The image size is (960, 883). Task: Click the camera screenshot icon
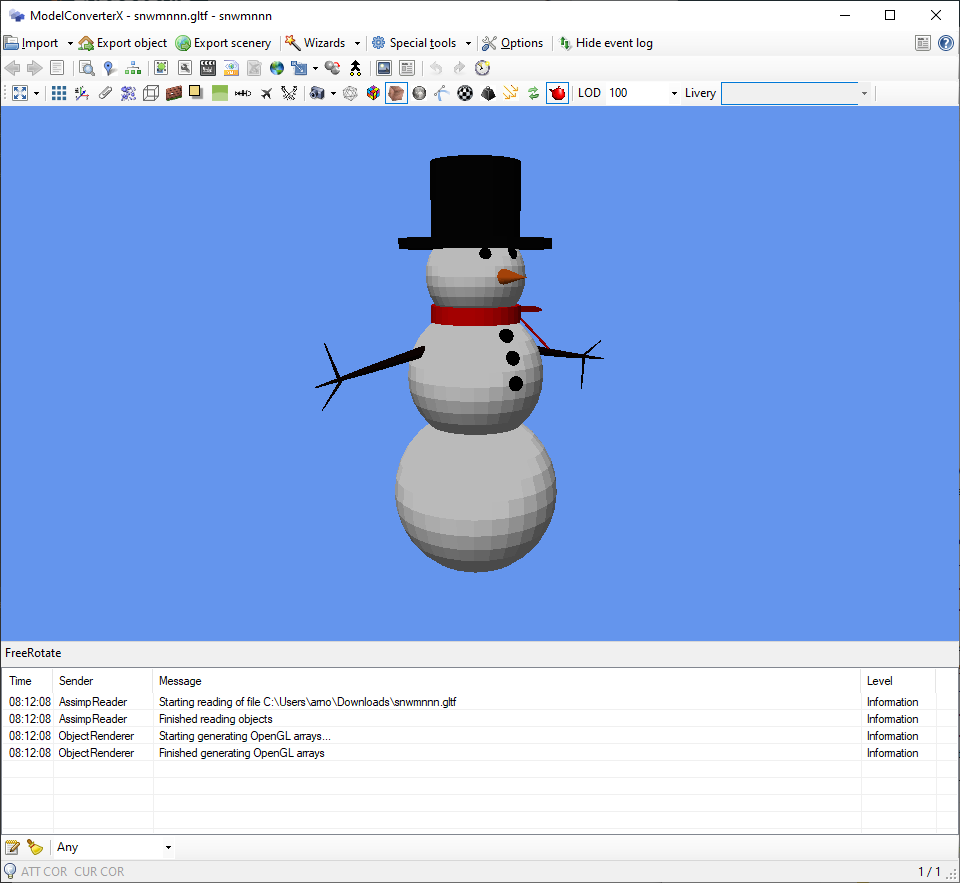pos(317,93)
